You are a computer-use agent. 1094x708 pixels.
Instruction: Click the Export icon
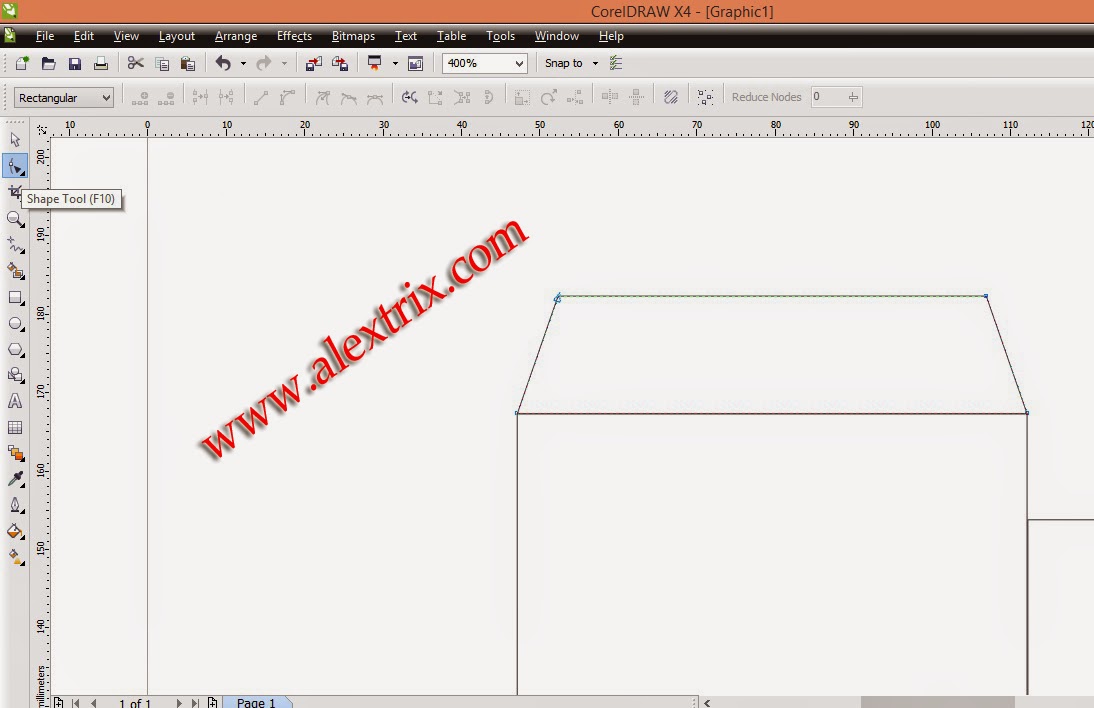click(340, 63)
